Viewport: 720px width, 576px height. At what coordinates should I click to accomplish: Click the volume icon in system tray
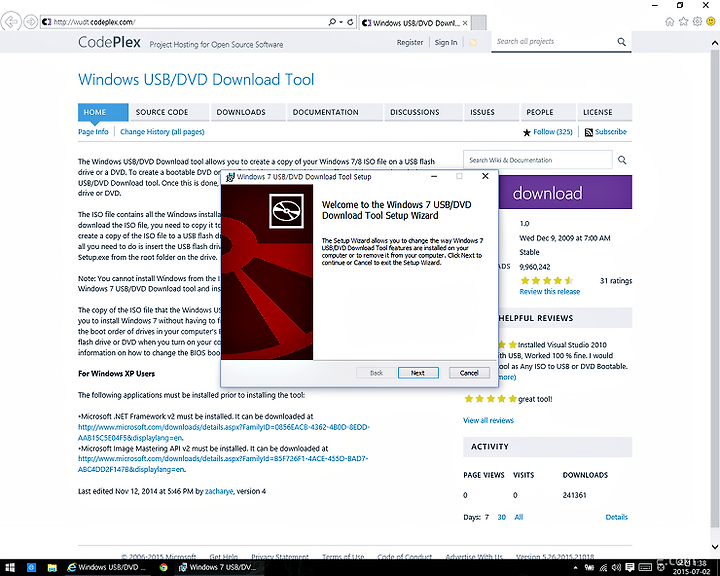pyautogui.click(x=617, y=568)
